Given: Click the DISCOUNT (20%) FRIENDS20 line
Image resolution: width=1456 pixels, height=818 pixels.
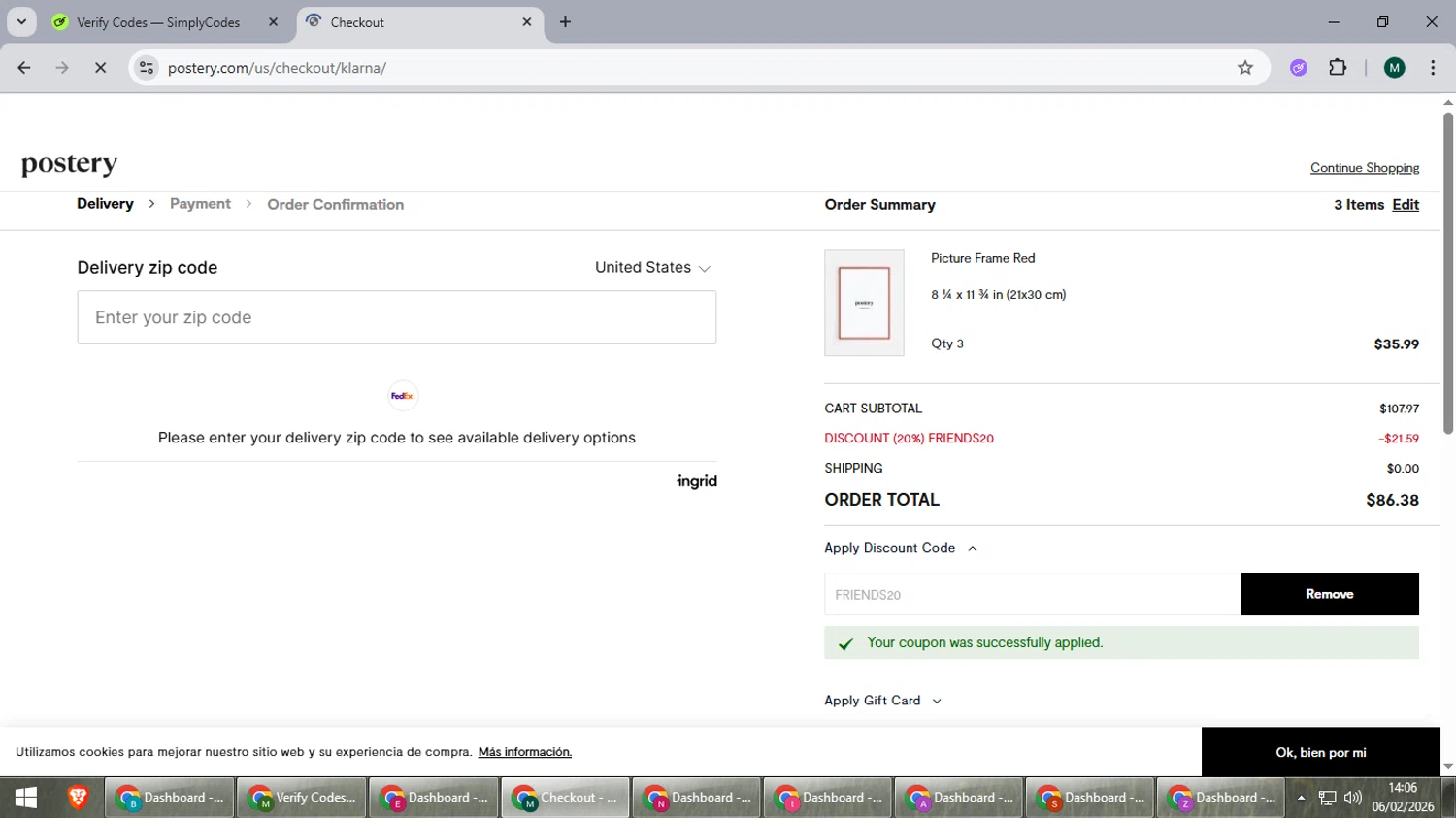Looking at the screenshot, I should pos(910,439).
